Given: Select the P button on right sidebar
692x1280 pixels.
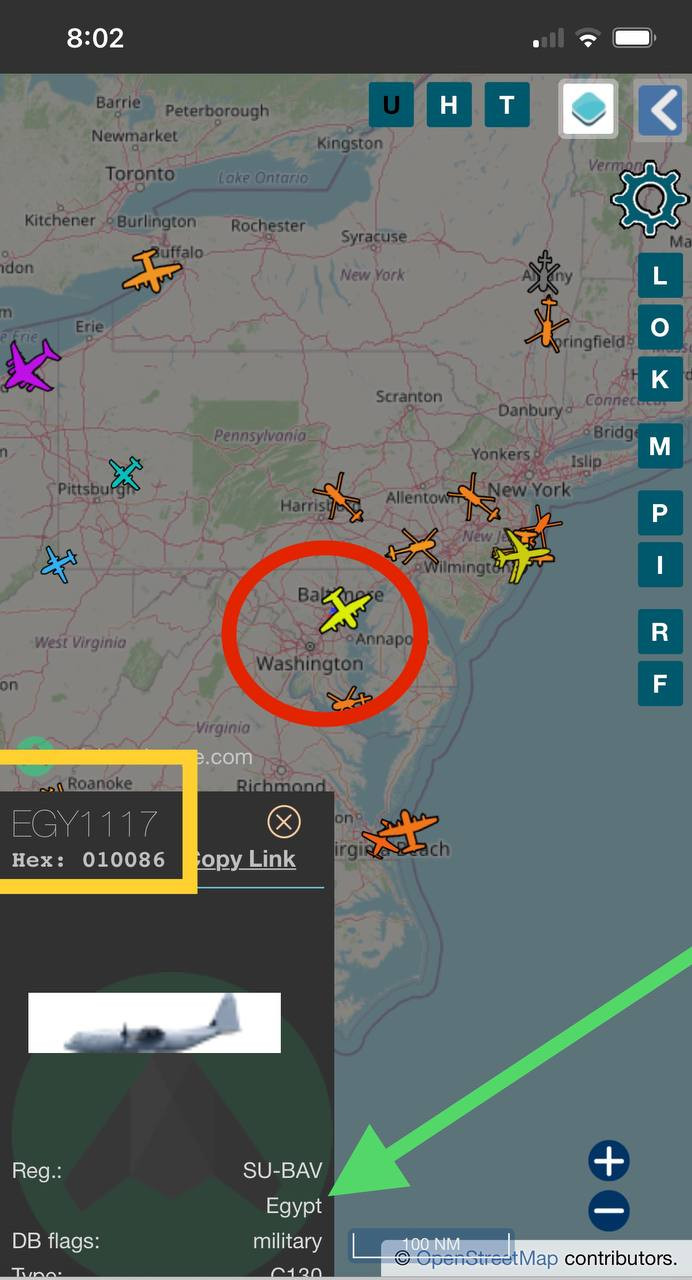Looking at the screenshot, I should [x=660, y=513].
